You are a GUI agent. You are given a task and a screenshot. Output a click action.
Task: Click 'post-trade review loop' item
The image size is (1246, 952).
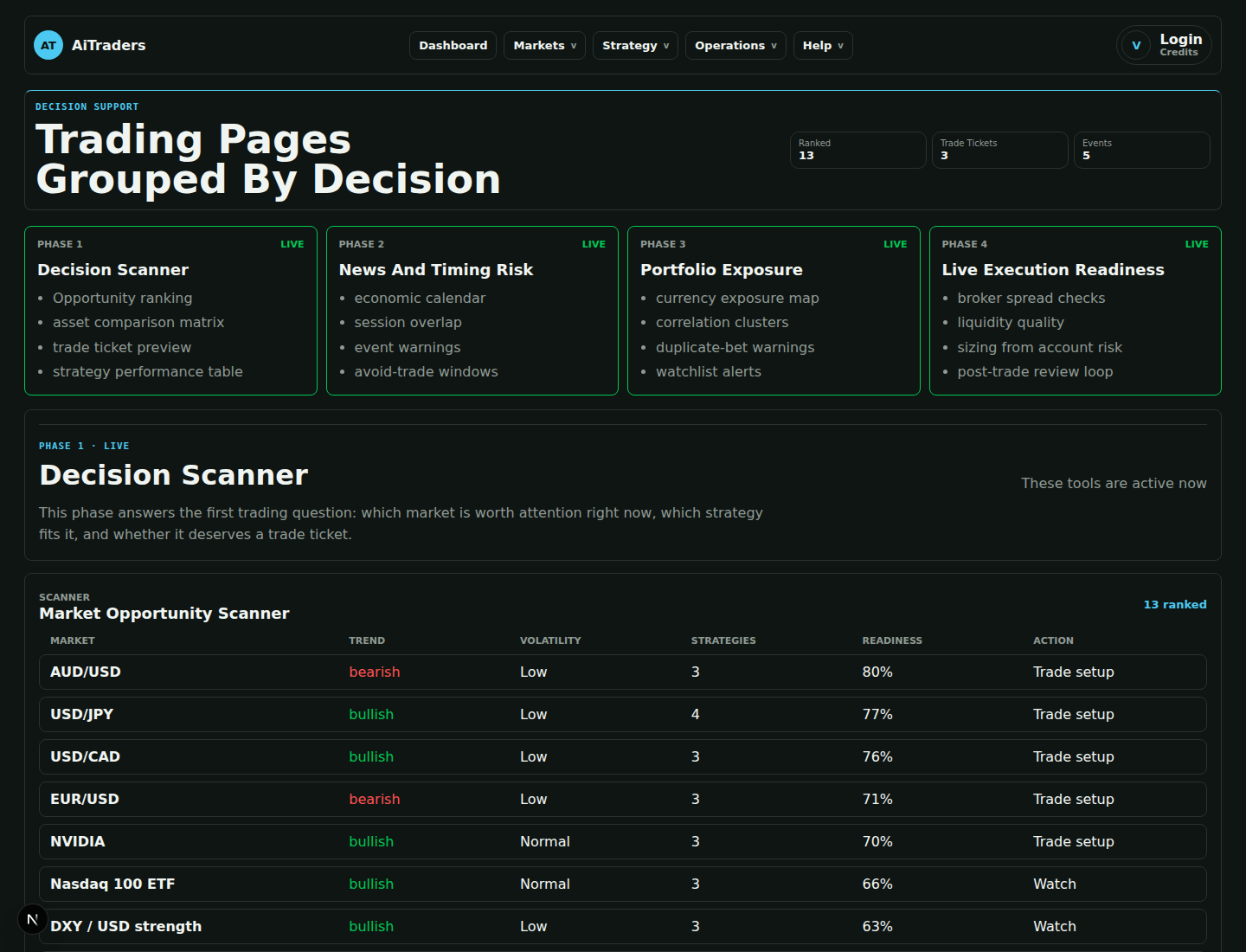click(1035, 371)
